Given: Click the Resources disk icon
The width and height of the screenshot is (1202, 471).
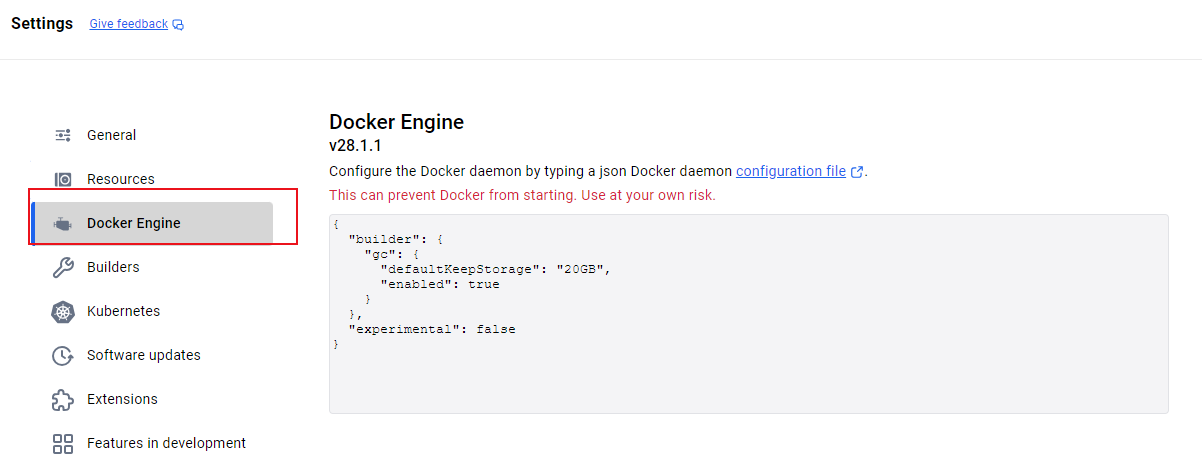Looking at the screenshot, I should tap(63, 179).
